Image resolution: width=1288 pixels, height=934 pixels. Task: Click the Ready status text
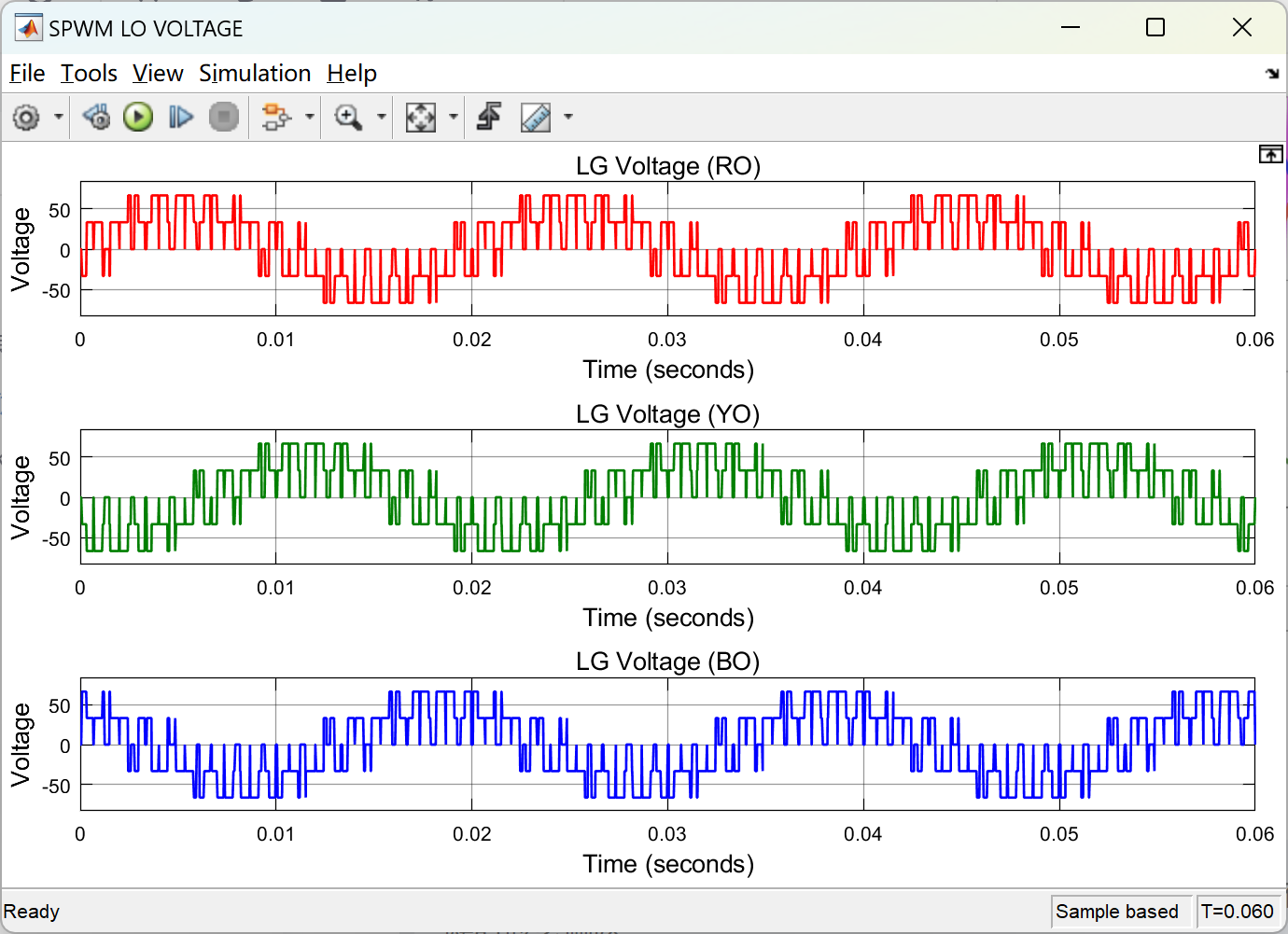coord(32,912)
